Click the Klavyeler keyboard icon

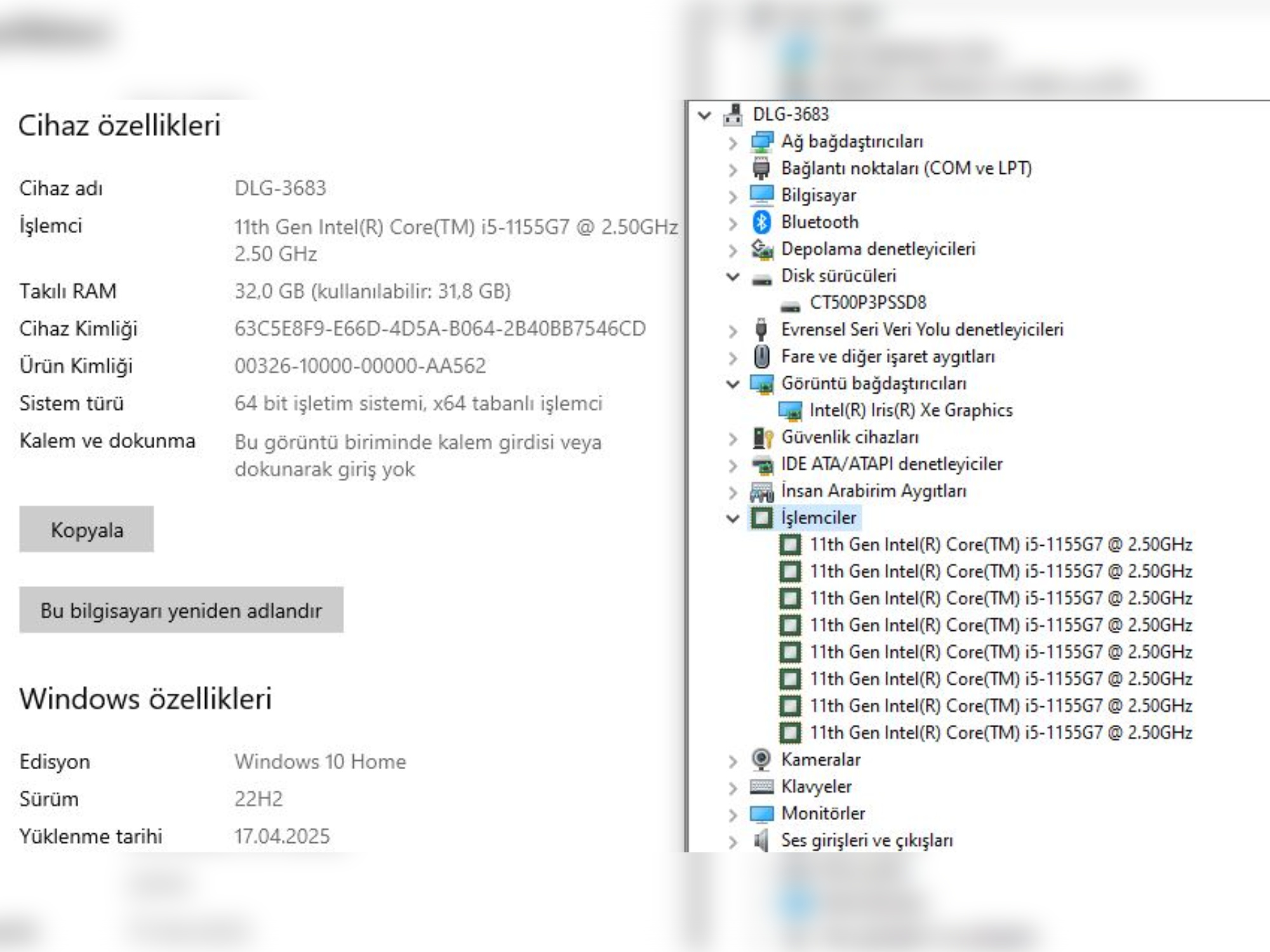(761, 786)
